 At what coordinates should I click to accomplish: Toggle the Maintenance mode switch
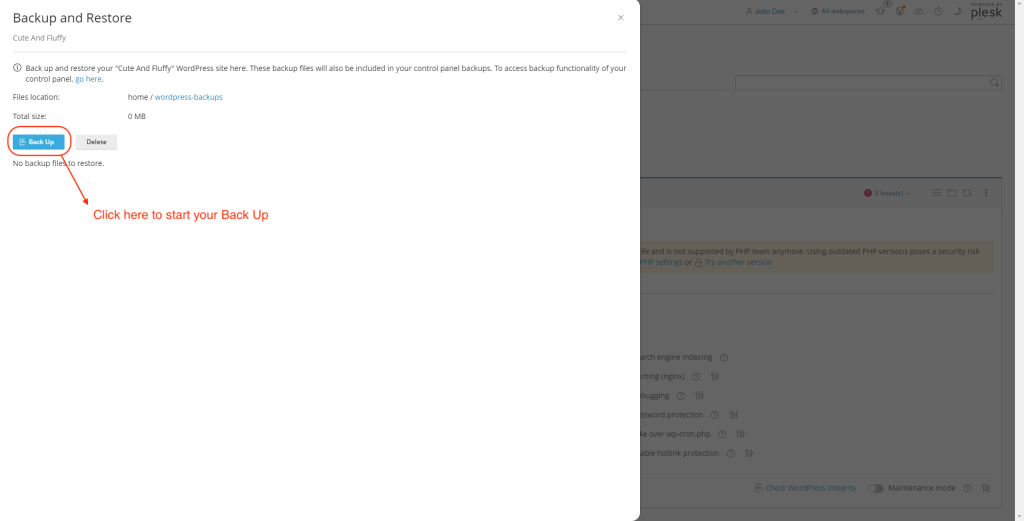tap(876, 488)
